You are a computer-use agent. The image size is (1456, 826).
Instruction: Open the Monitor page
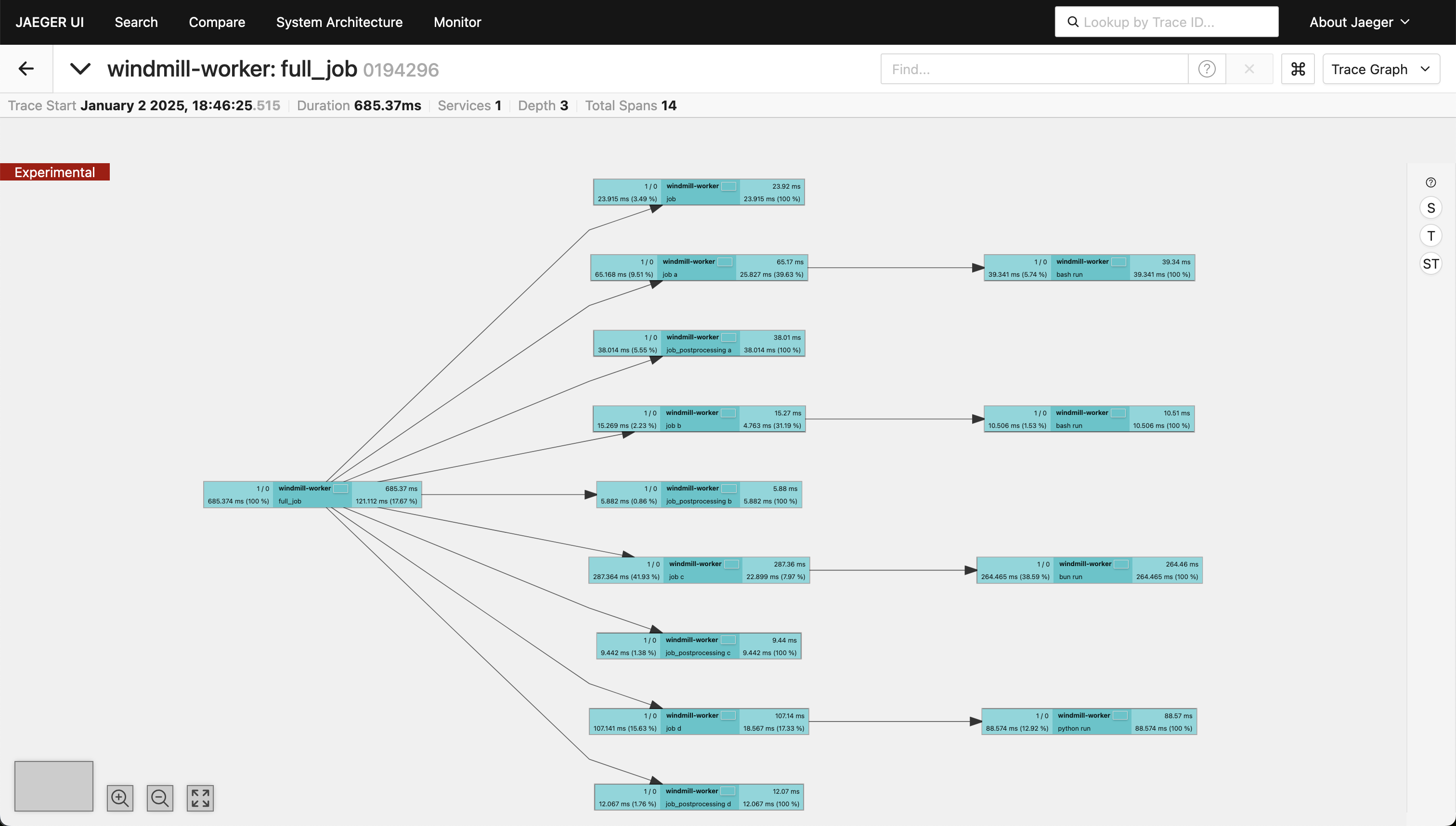(x=457, y=22)
